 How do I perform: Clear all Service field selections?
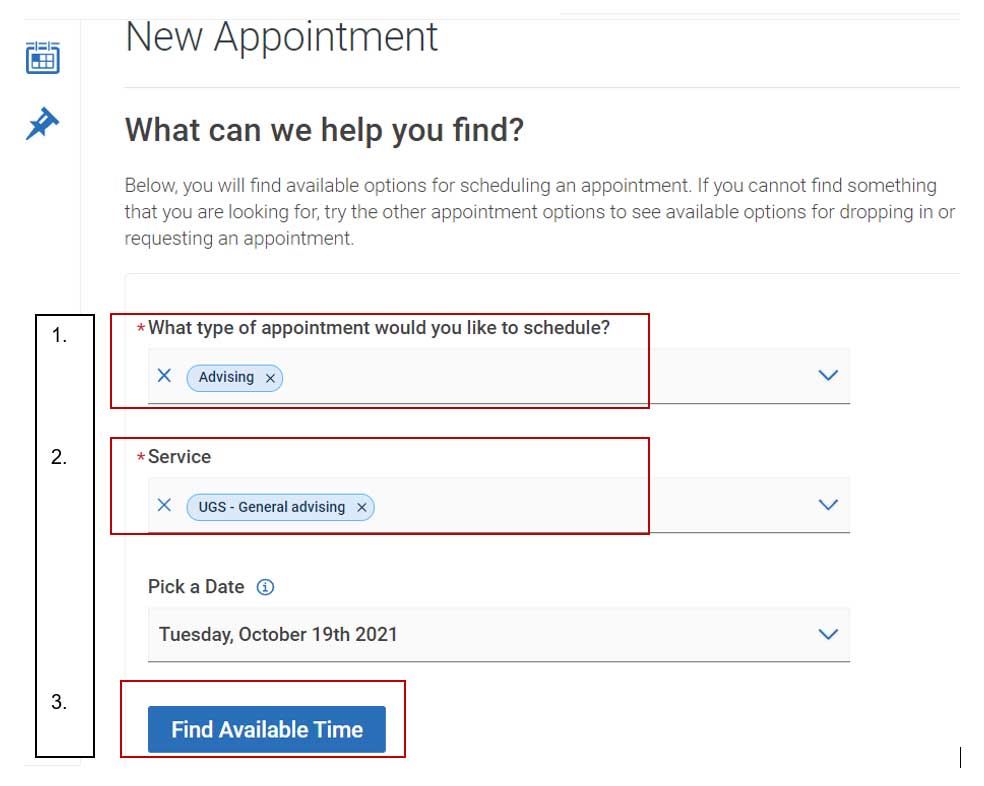pyautogui.click(x=164, y=505)
